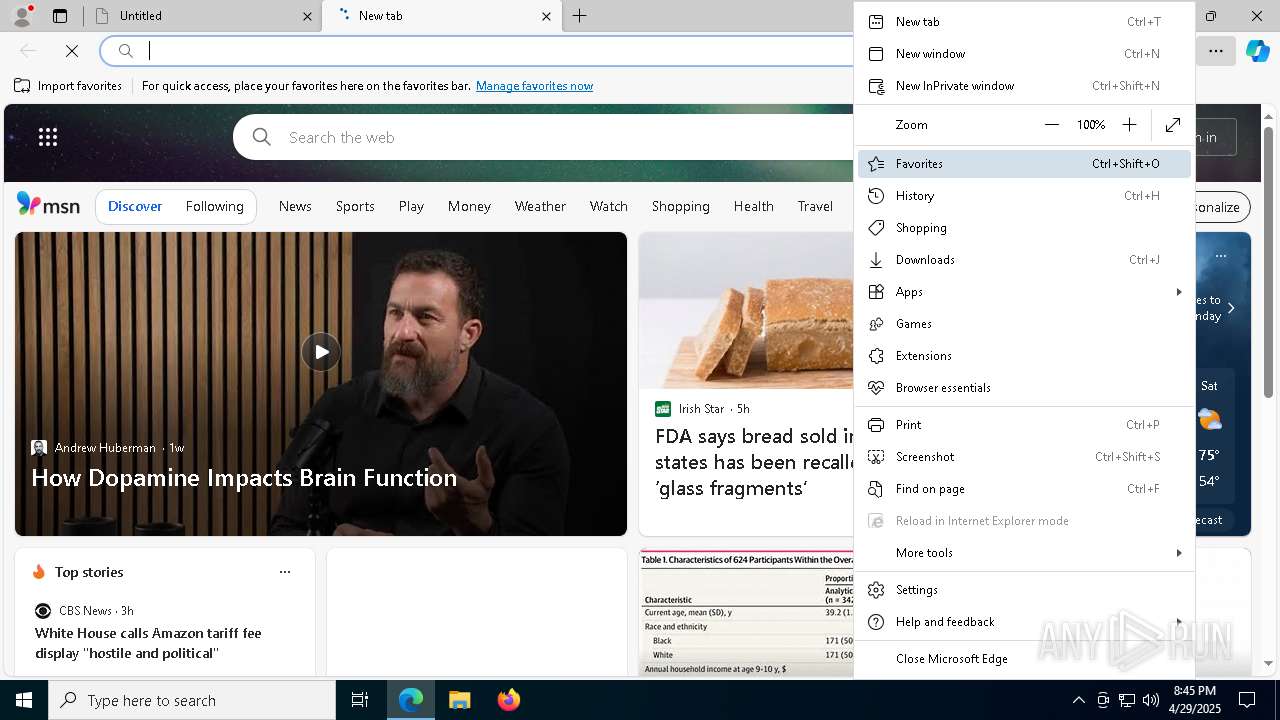
Task: Click the Zoom out minus button
Action: pos(1052,125)
